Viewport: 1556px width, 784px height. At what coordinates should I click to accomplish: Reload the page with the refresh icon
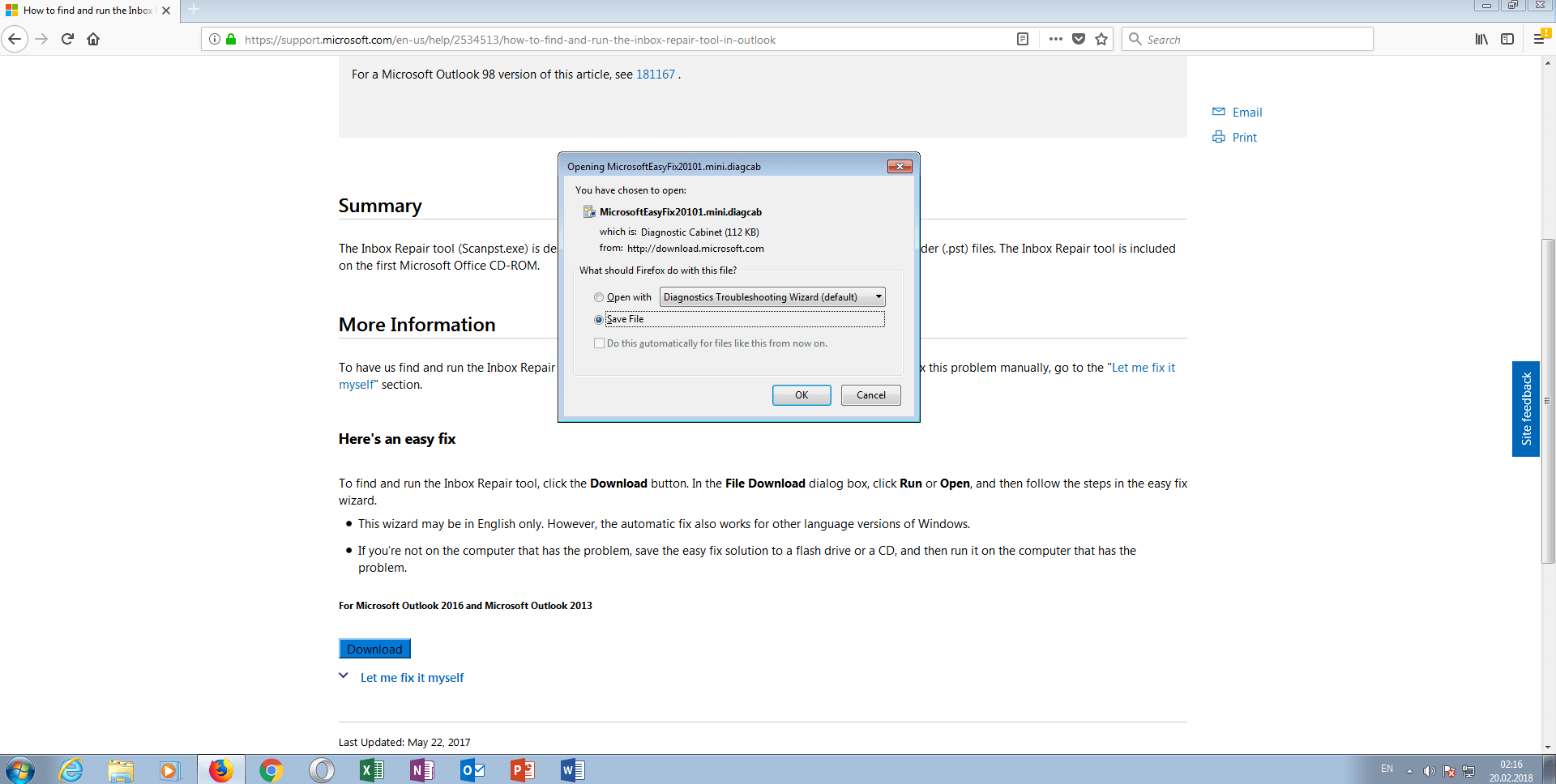coord(67,39)
